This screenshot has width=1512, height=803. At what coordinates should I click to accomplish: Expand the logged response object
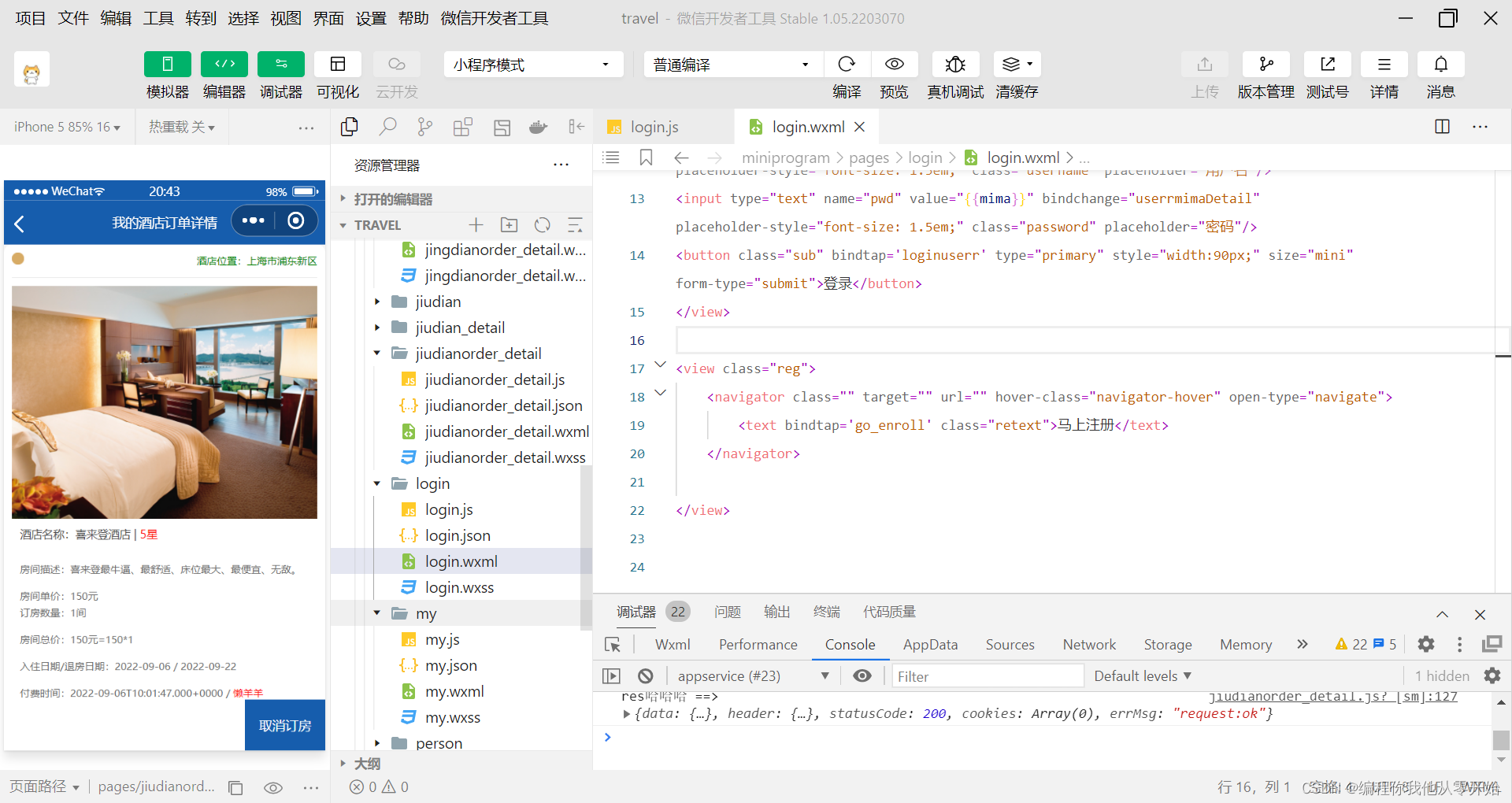pos(627,714)
